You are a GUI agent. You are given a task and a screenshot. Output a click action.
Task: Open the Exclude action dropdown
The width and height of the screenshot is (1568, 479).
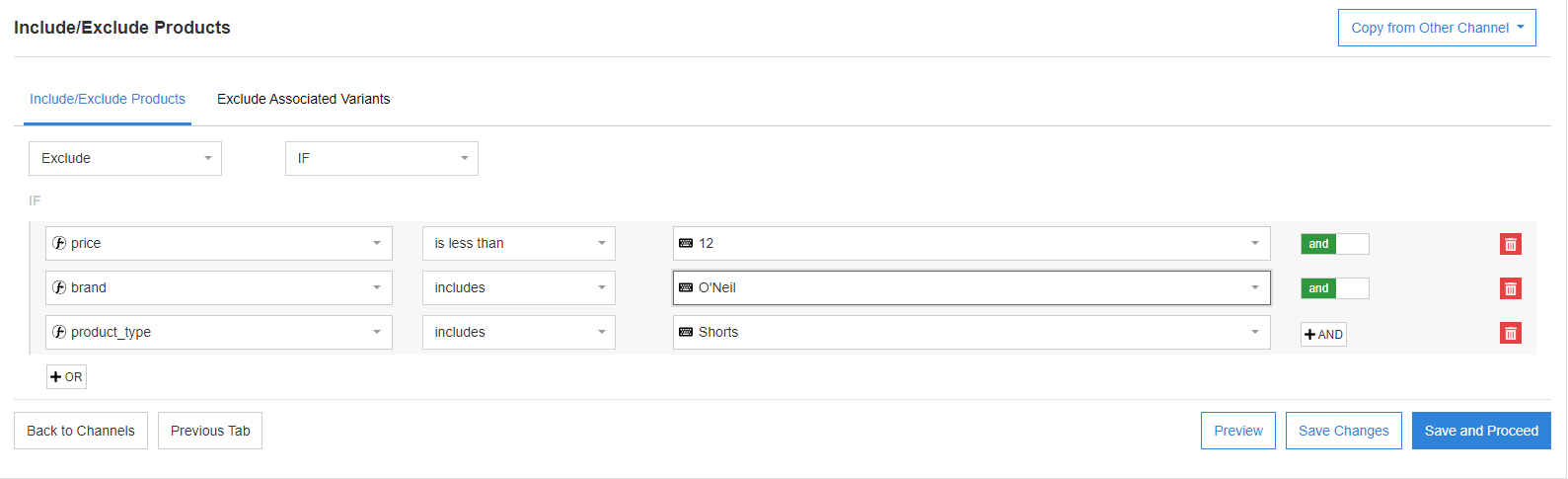(125, 158)
